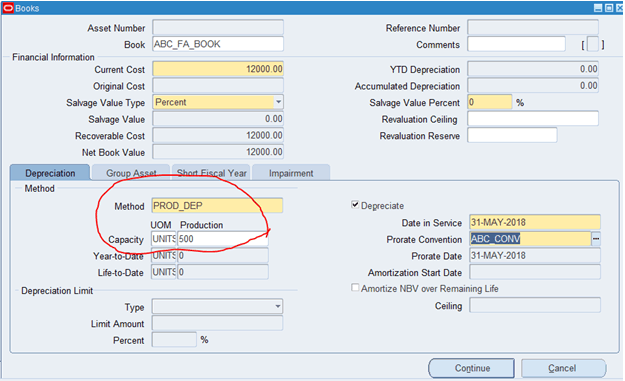This screenshot has width=625, height=381.
Task: Click the Revaluation Ceiling field
Action: click(x=533, y=119)
